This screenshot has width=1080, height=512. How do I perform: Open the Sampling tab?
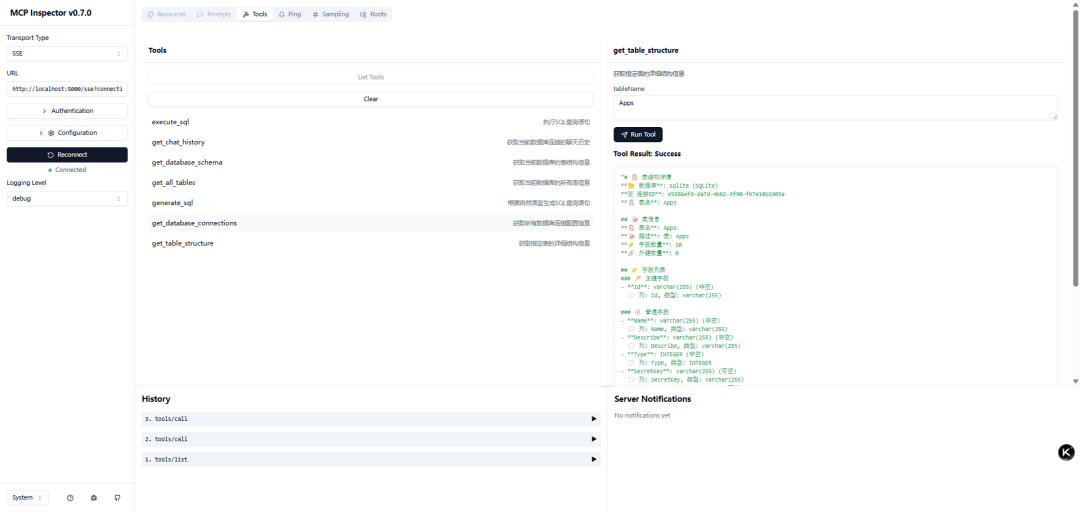331,14
